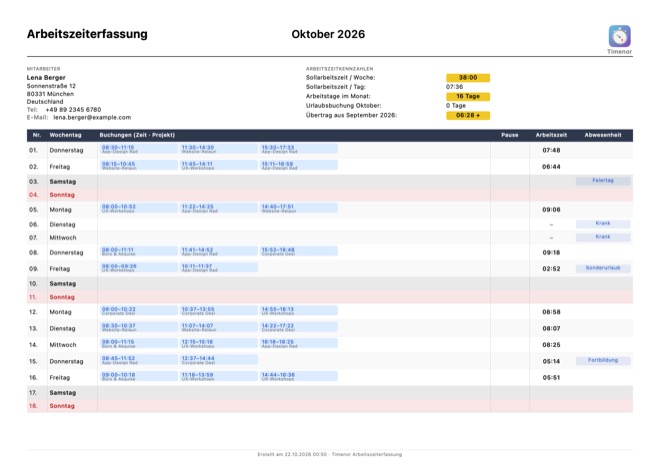Click the 11:45–14:11 UX-Workshops booking
Viewport: 660px width, 466px height.
coord(219,165)
